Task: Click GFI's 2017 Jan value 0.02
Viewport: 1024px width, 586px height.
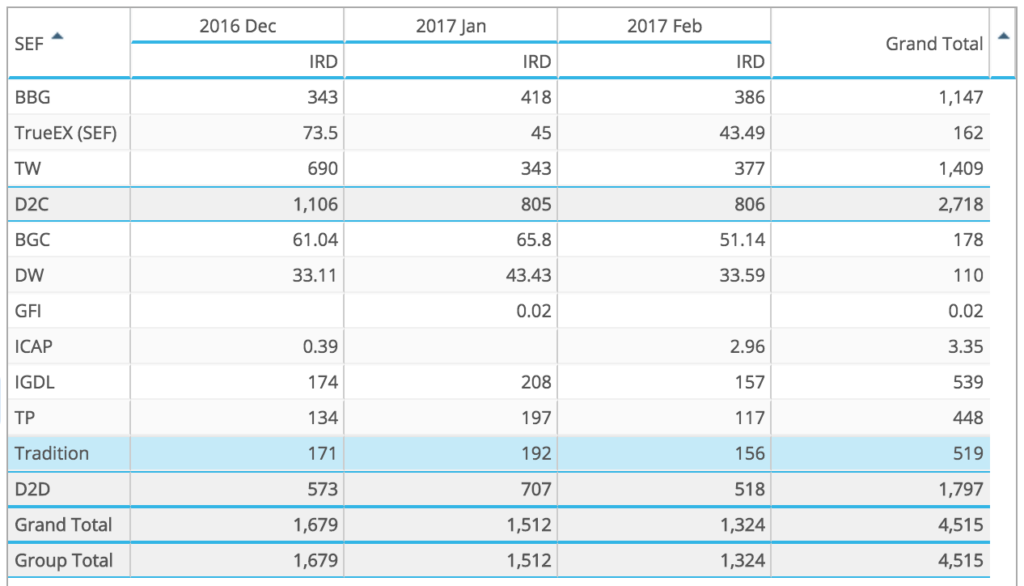Action: click(x=534, y=311)
